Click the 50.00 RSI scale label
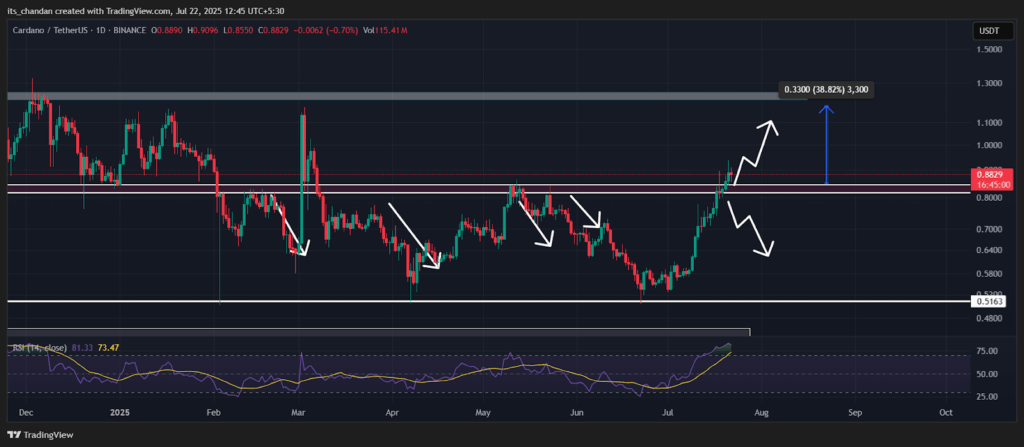This screenshot has height=447, width=1024. pyautogui.click(x=987, y=374)
